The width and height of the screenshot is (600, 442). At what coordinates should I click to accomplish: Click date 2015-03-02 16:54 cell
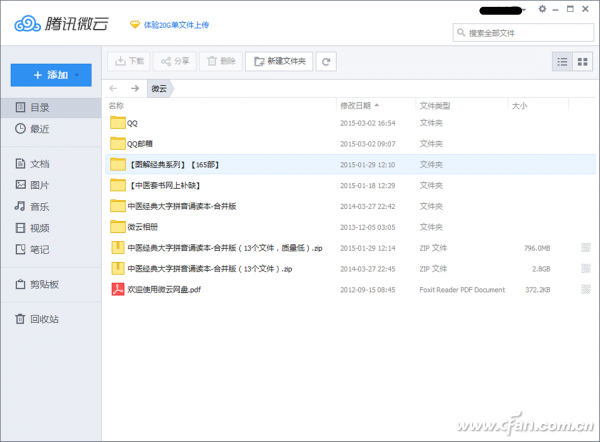[x=368, y=123]
